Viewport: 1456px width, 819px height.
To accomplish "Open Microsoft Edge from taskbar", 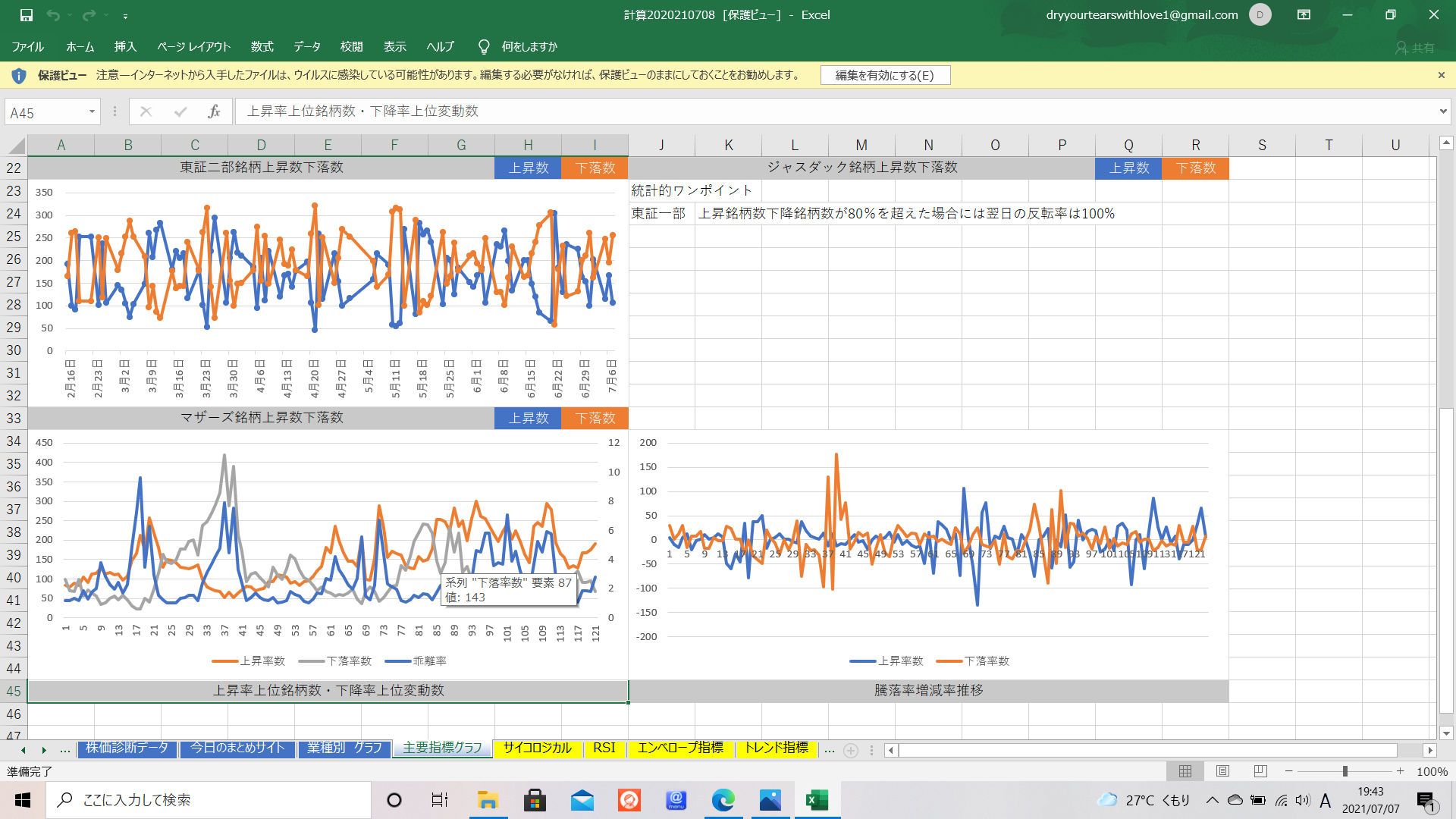I will click(x=723, y=800).
